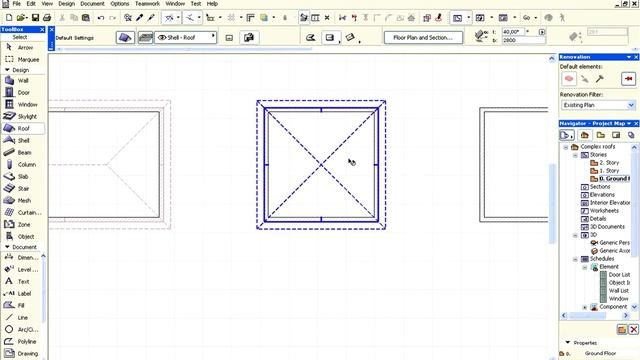Image resolution: width=640 pixels, height=360 pixels.
Task: Open the File menu
Action: (16, 4)
